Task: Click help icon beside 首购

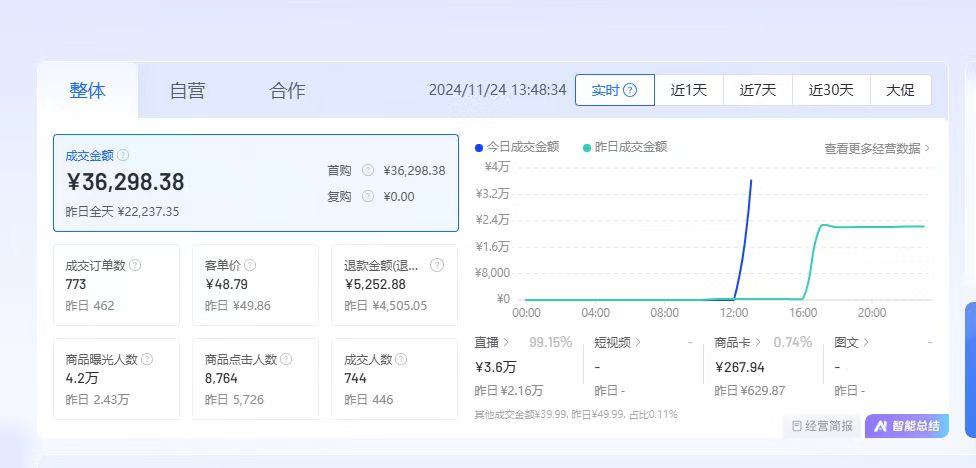Action: pos(368,170)
